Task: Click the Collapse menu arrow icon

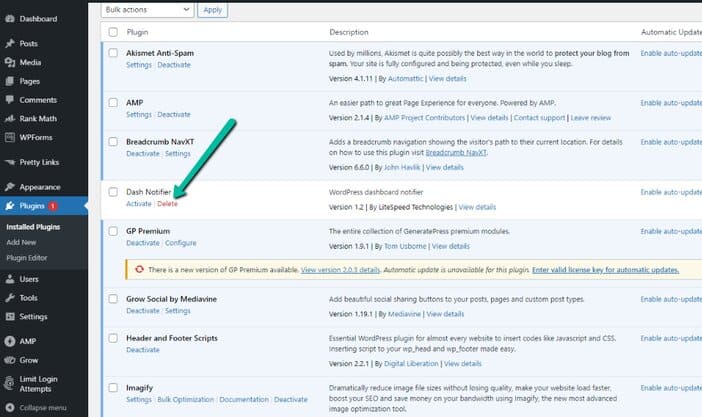Action: click(x=10, y=408)
